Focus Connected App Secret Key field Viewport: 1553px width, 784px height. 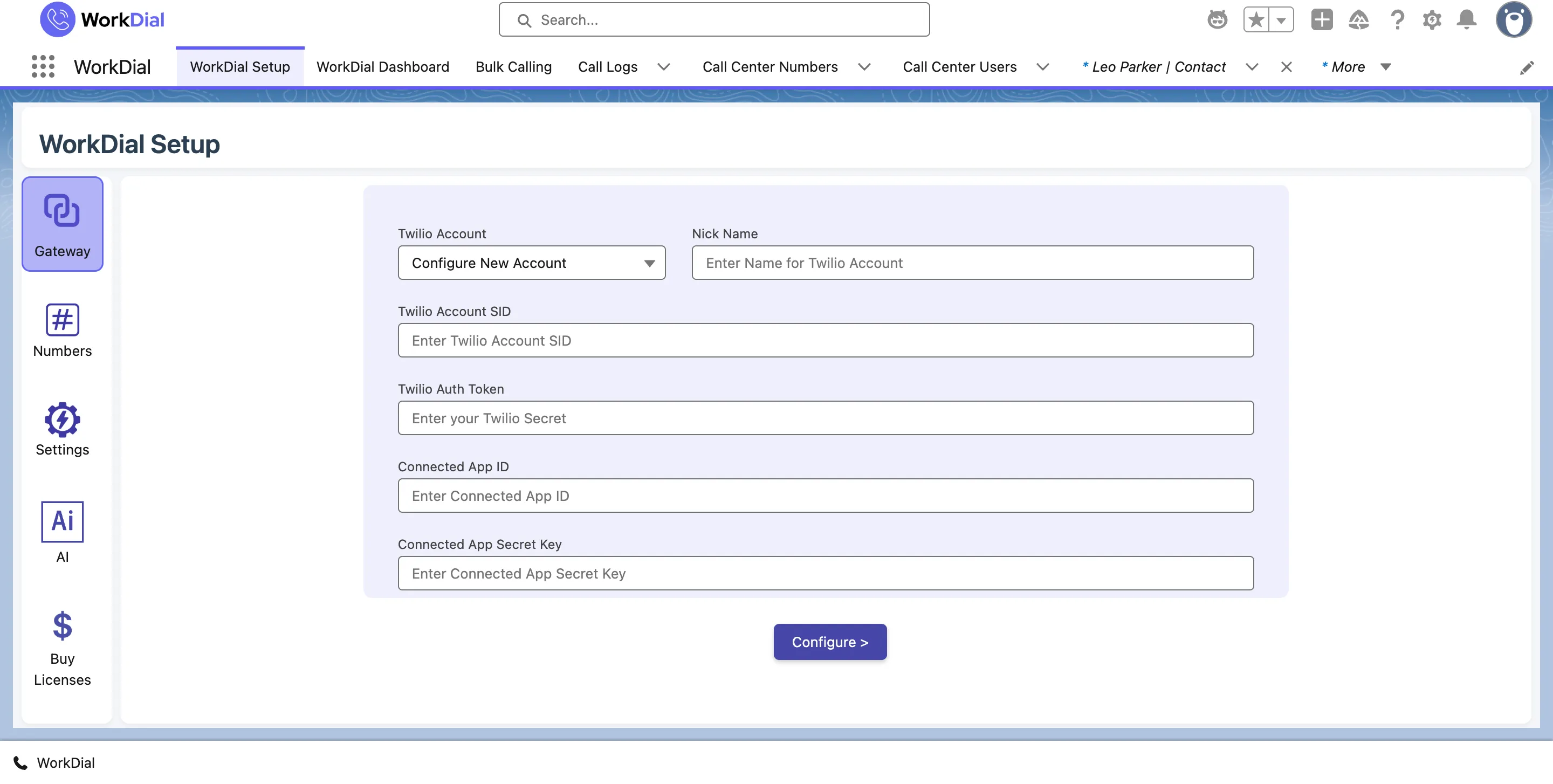tap(826, 574)
